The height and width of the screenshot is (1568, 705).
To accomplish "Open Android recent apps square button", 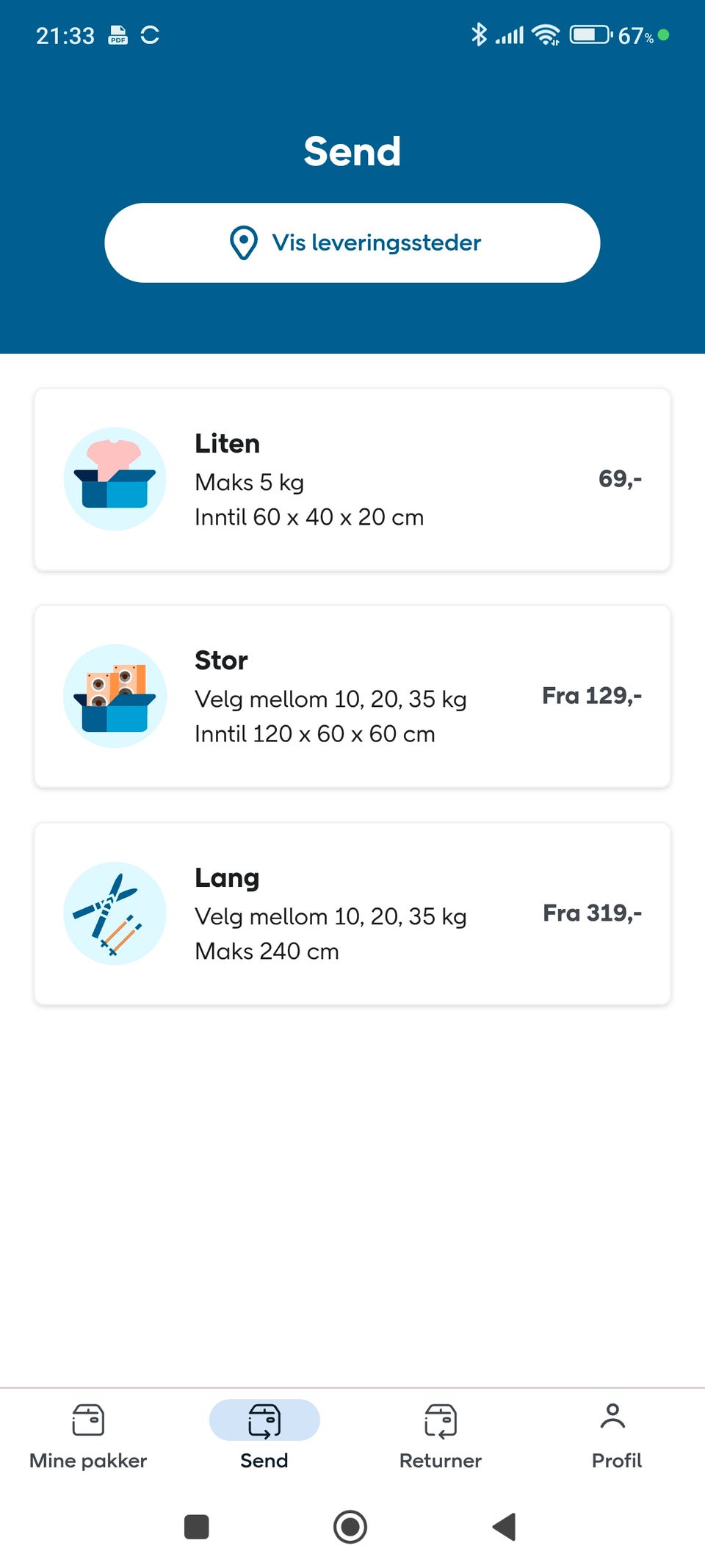I will pos(196,1526).
